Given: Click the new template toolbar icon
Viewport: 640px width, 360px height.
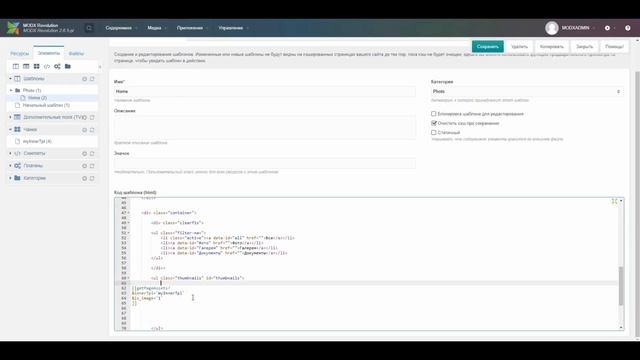Looking at the screenshot, I should [16, 66].
